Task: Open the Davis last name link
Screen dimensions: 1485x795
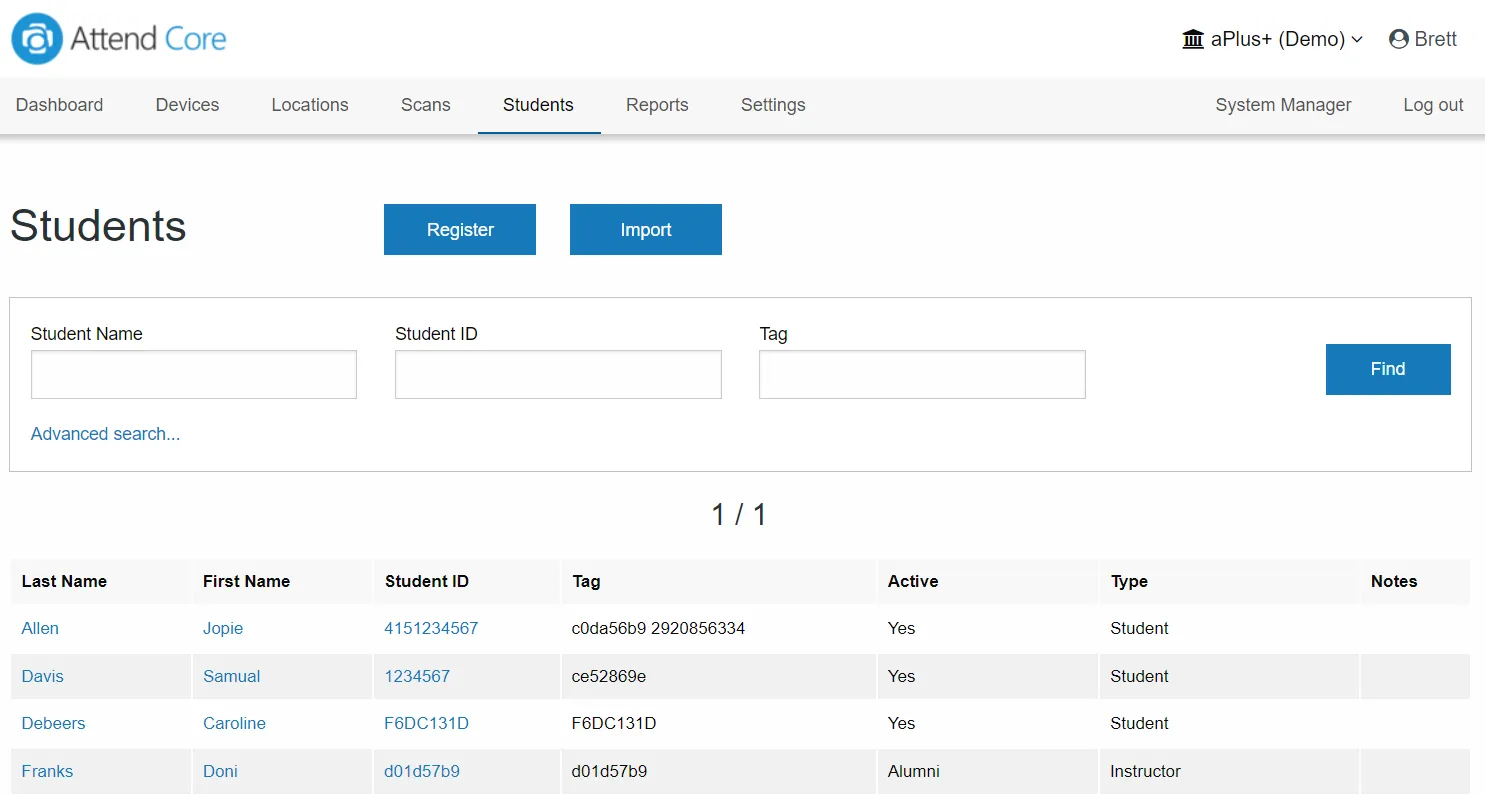Action: pos(43,676)
